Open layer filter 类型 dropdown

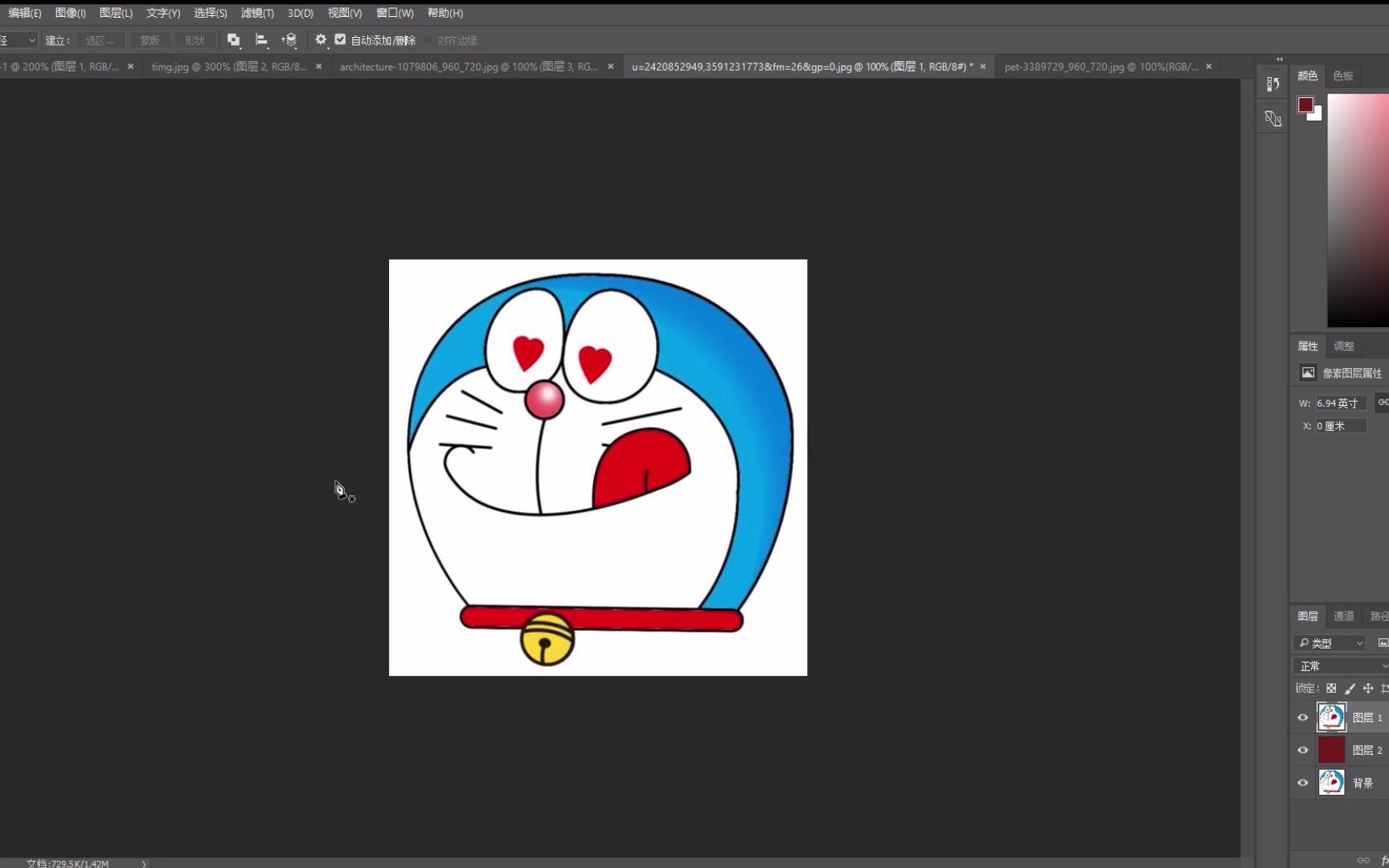[x=1330, y=643]
